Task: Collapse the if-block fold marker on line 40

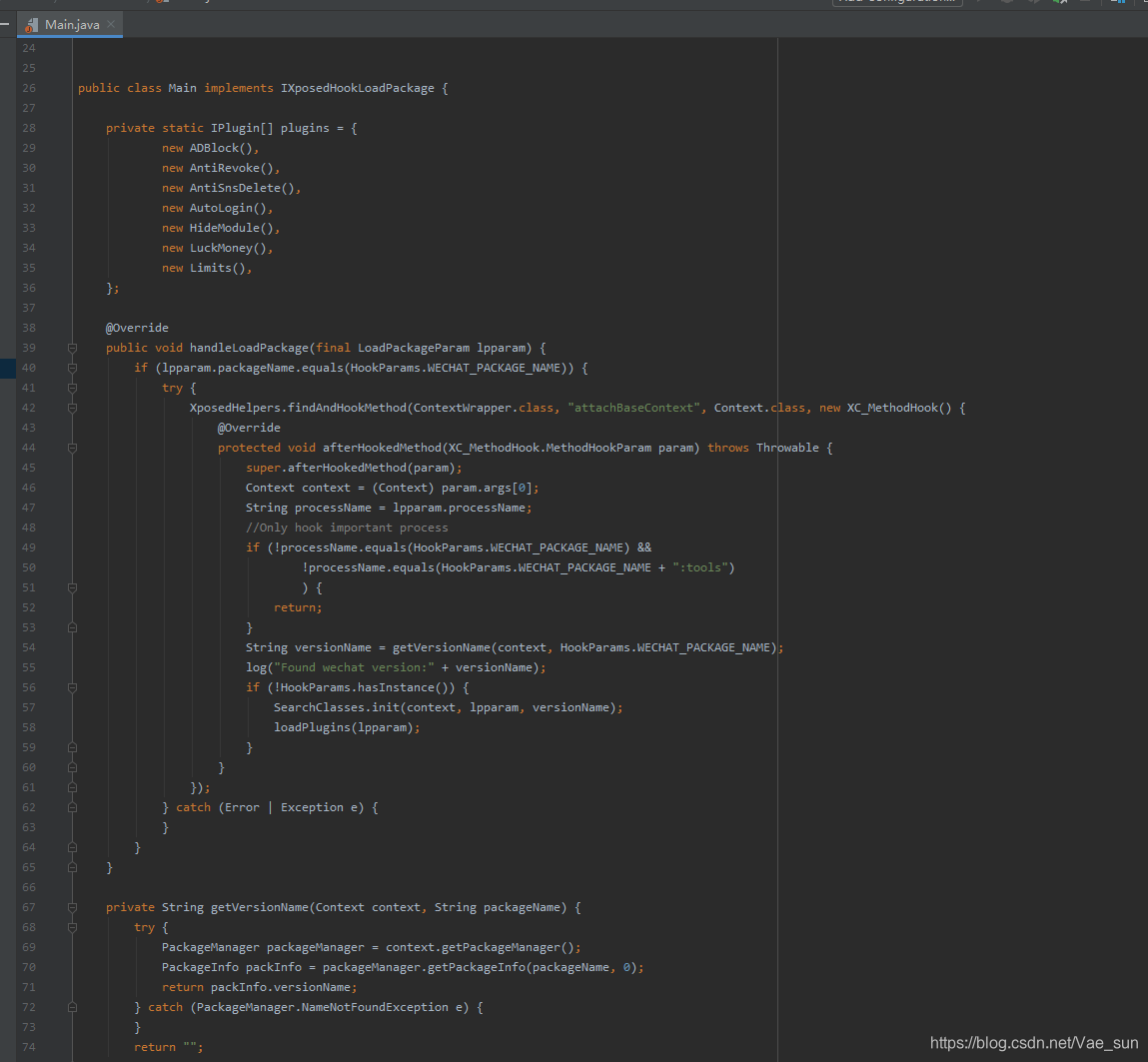Action: [73, 368]
